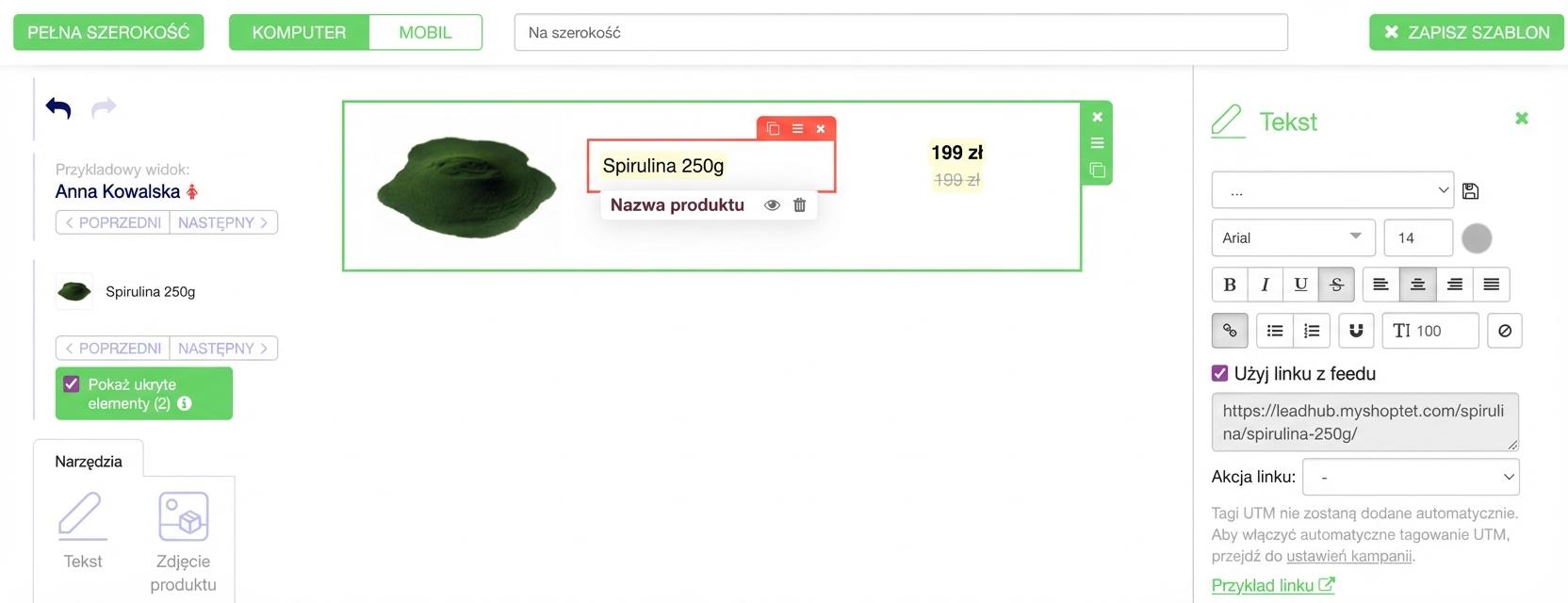Disable Pokaż ukryte elementy checkbox
1568x603 pixels.
click(71, 384)
